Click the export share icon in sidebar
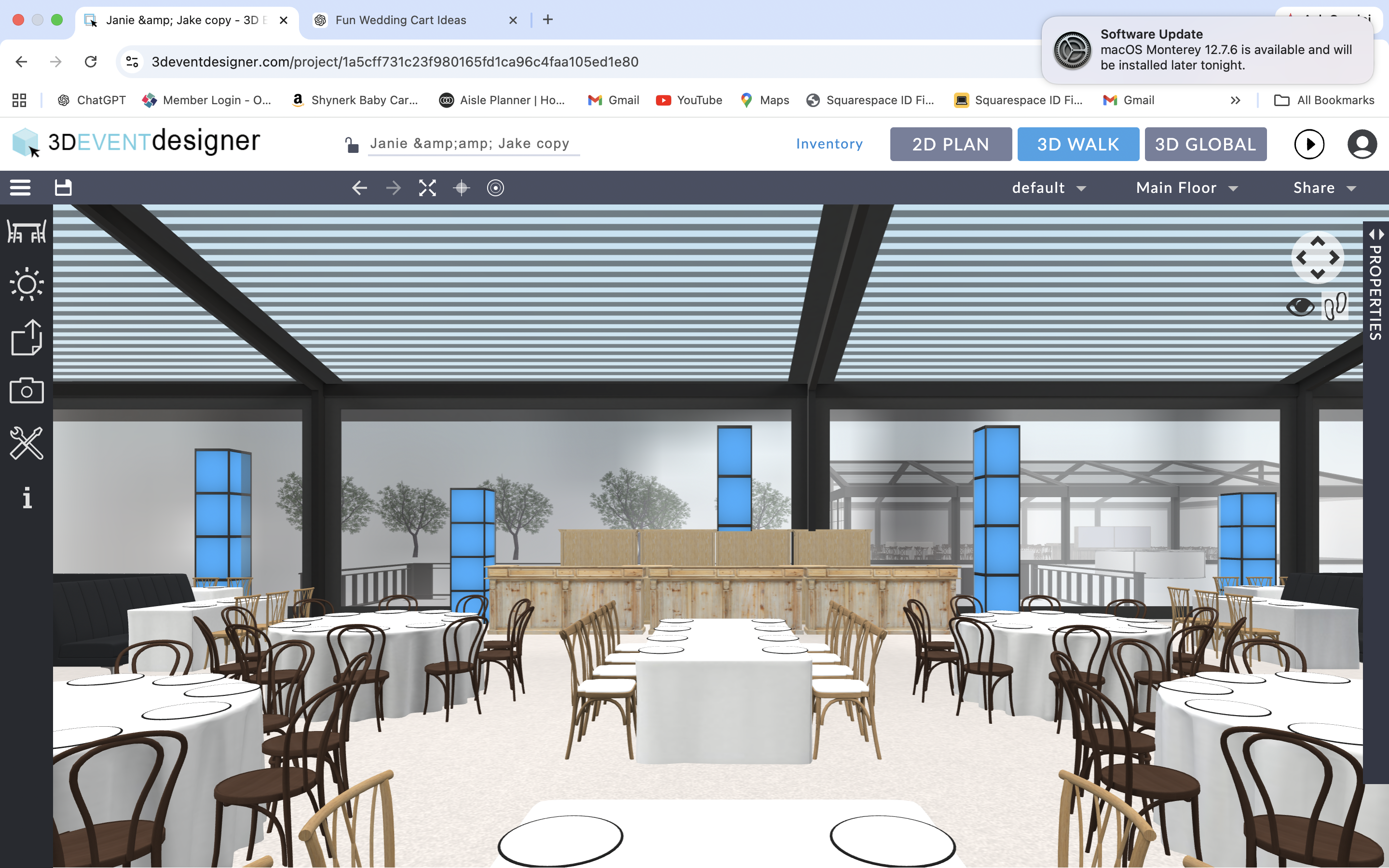 (x=27, y=338)
